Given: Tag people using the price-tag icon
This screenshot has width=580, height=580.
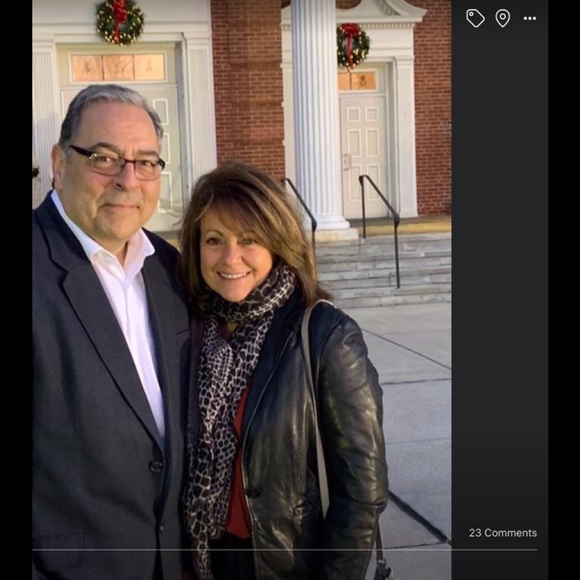Looking at the screenshot, I should point(475,18).
